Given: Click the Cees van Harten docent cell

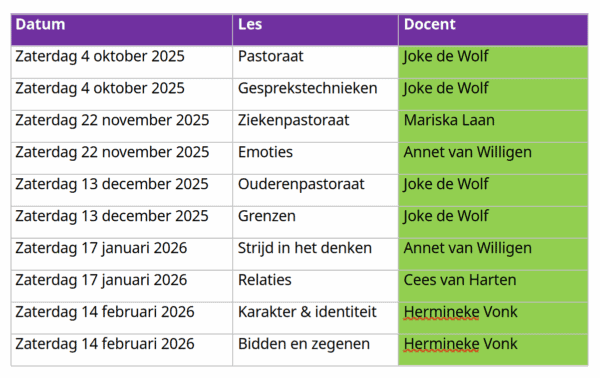Looking at the screenshot, I should pyautogui.click(x=493, y=286).
